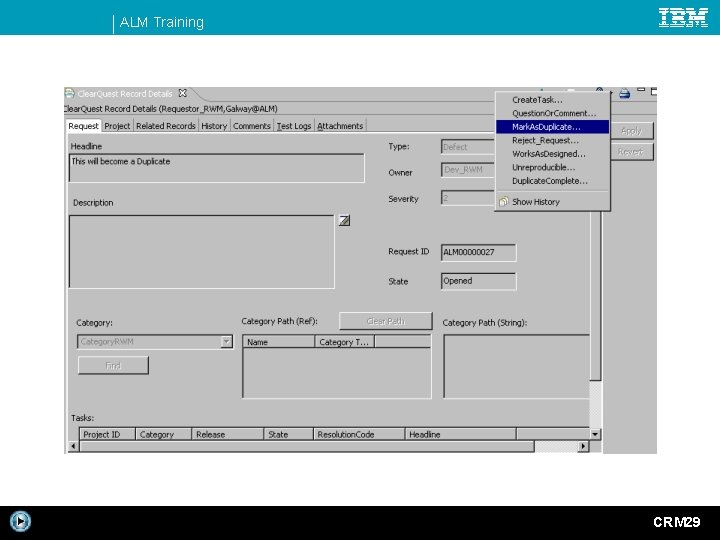Click the vertical scrollbar thumb
Image resolution: width=720 pixels, height=540 pixels.
tap(595, 296)
